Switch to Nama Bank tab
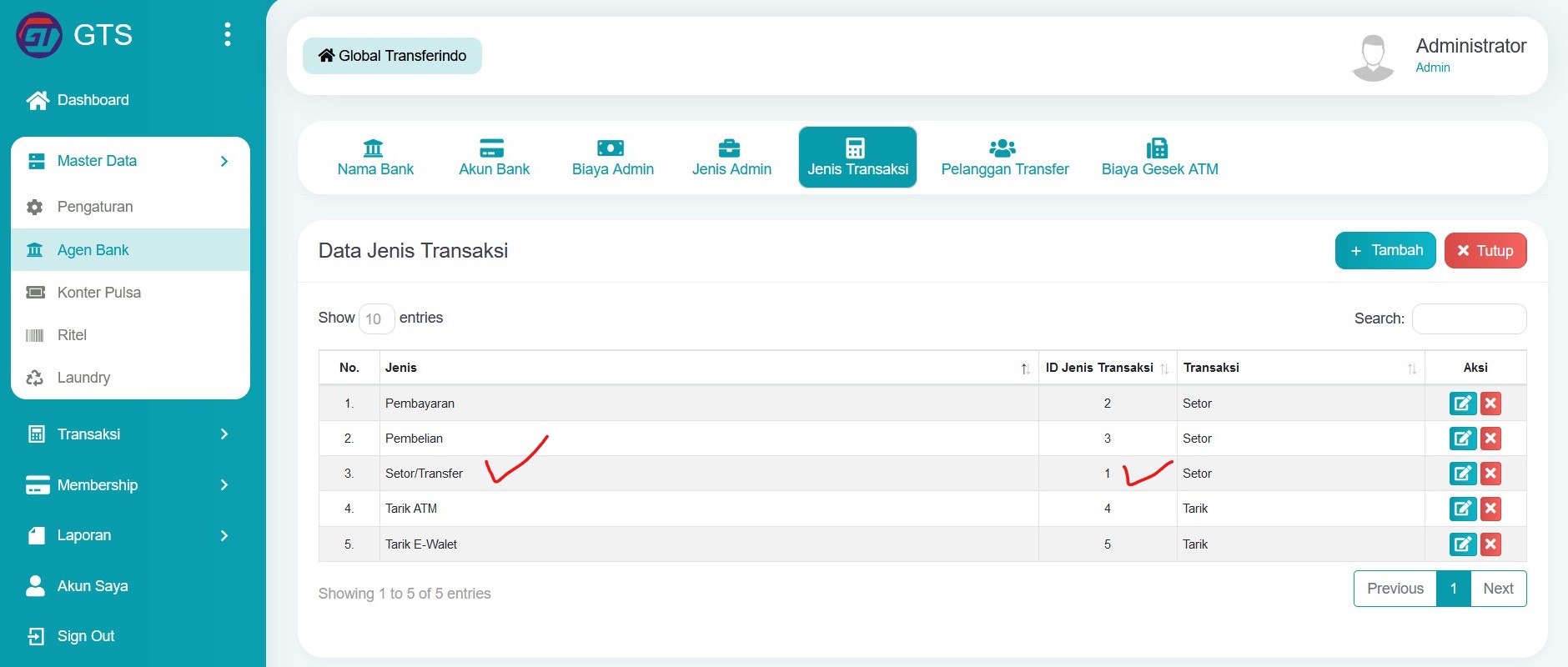The image size is (1568, 667). coord(375,158)
